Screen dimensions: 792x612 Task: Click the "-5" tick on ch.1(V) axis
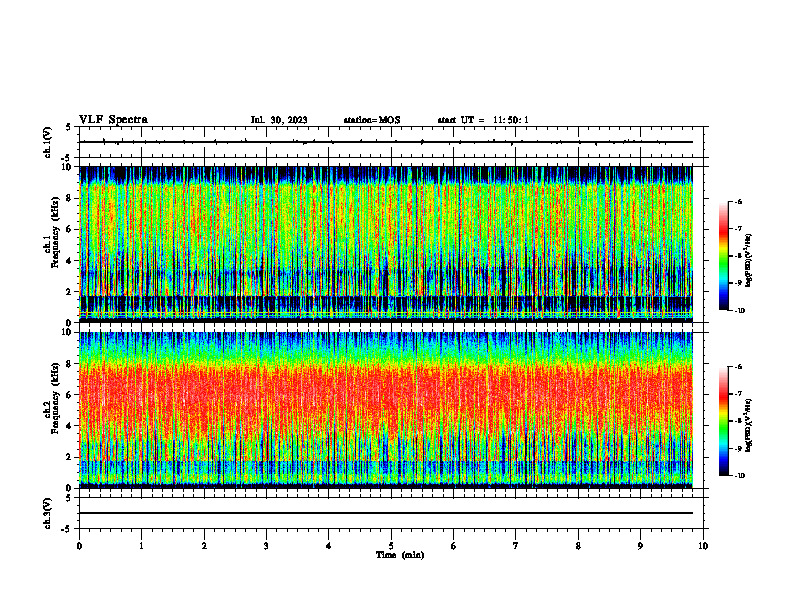68,158
